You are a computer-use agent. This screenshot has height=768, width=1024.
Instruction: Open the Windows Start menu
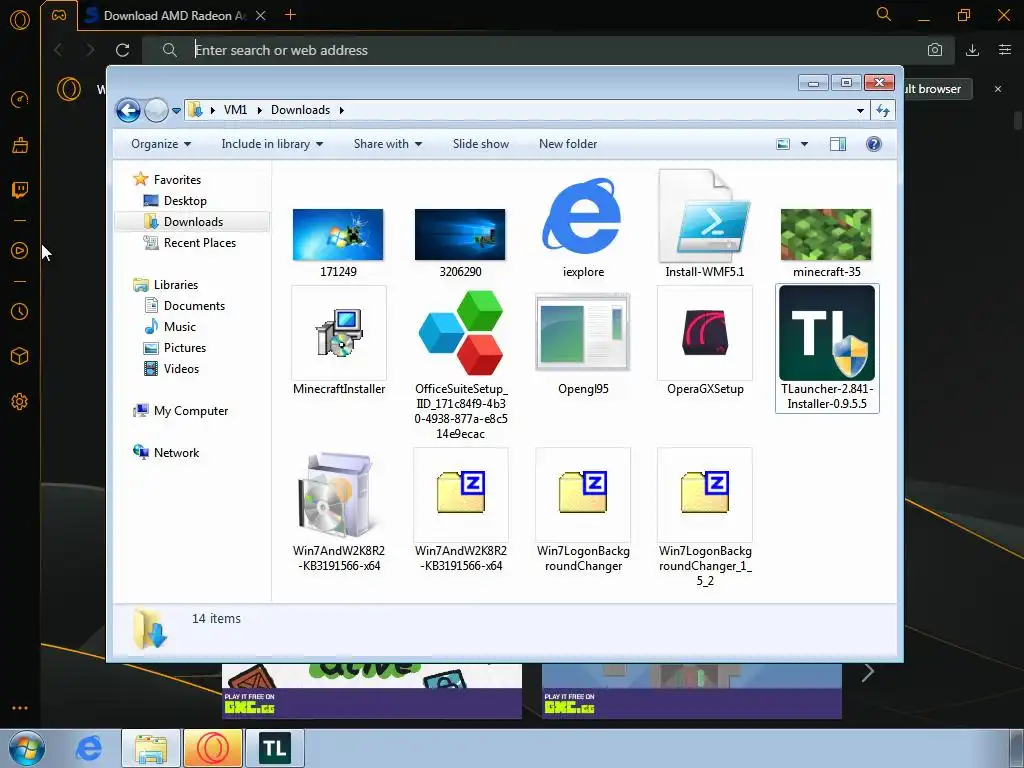pos(26,748)
